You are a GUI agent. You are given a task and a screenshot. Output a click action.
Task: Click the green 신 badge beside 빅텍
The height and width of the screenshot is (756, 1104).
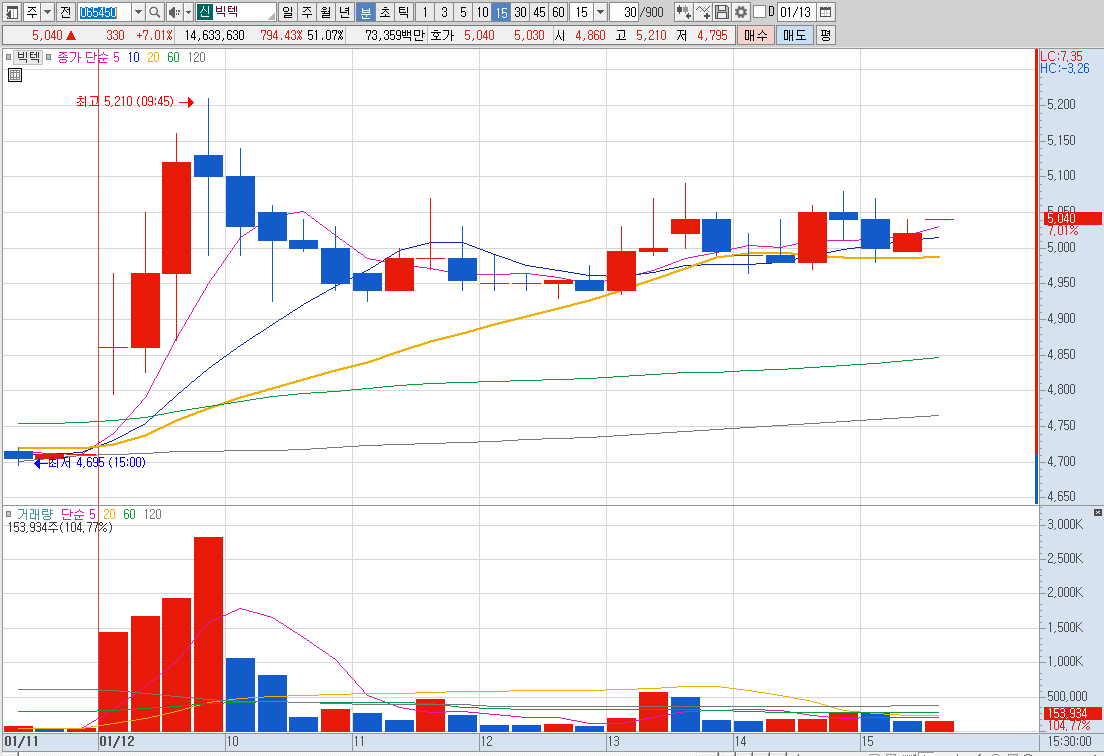(204, 12)
